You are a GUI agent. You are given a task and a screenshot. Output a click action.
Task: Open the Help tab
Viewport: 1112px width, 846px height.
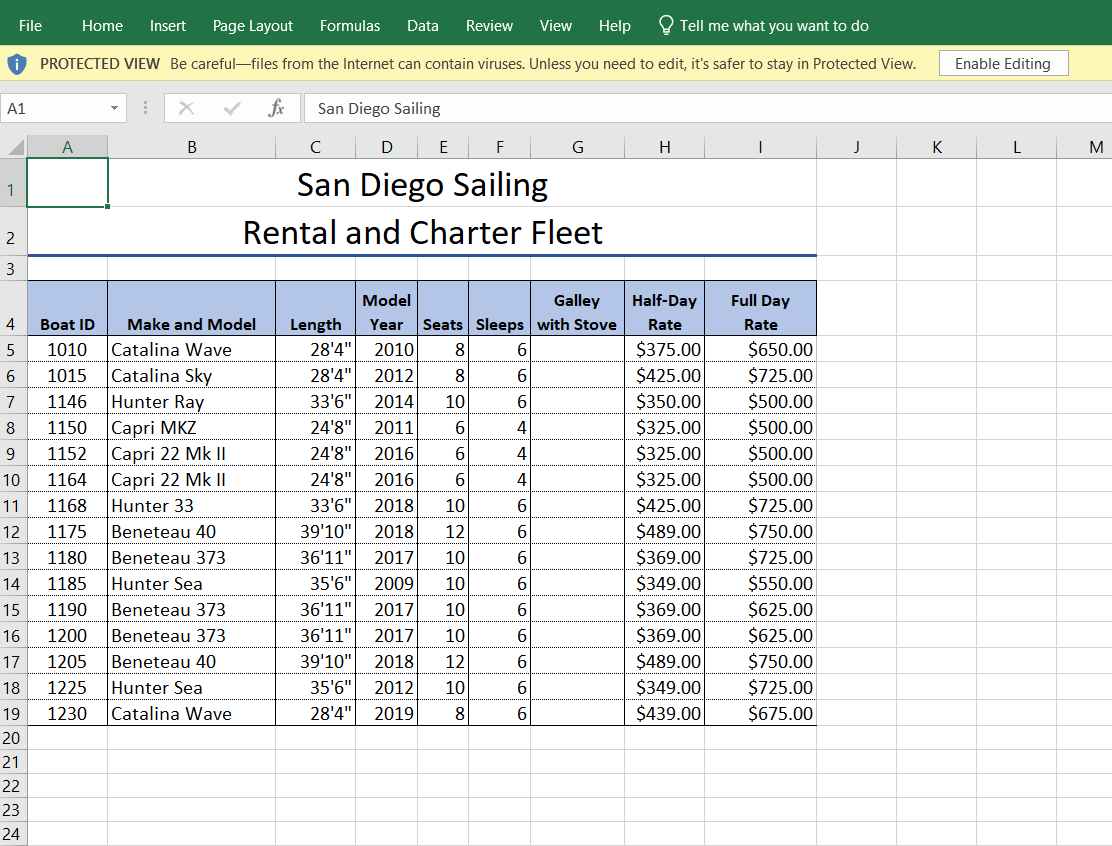[x=614, y=26]
